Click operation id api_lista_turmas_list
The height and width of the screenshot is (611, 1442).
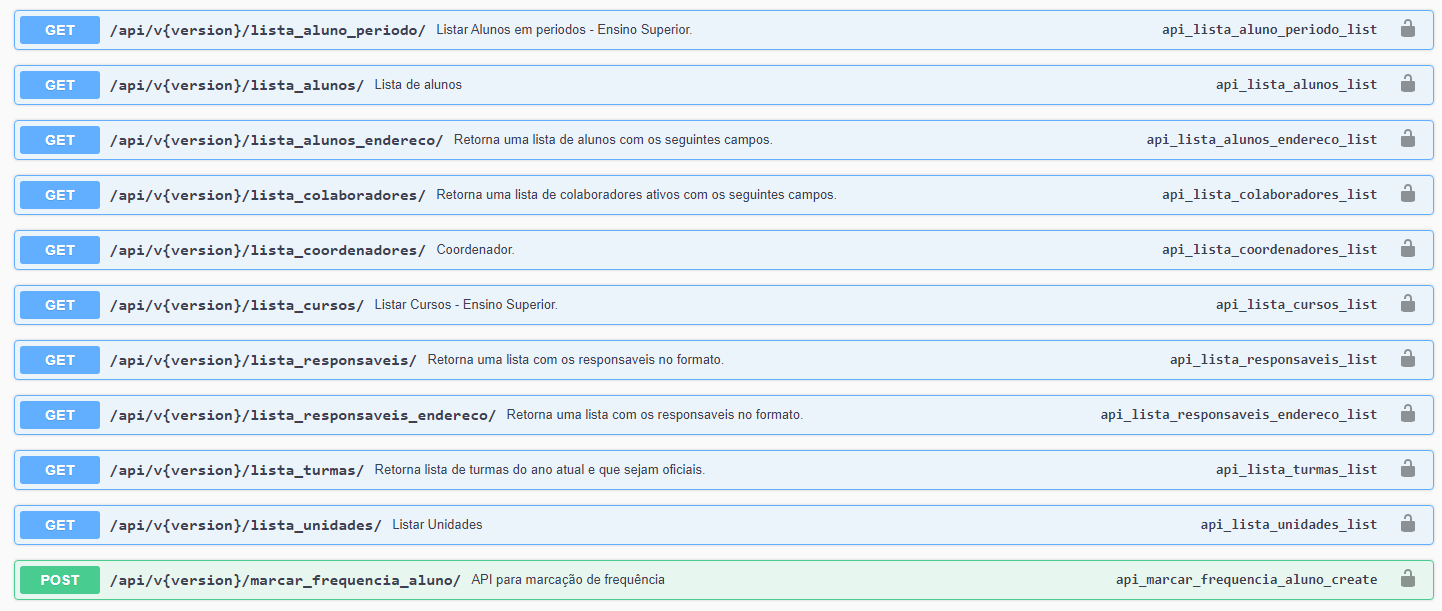(1296, 470)
